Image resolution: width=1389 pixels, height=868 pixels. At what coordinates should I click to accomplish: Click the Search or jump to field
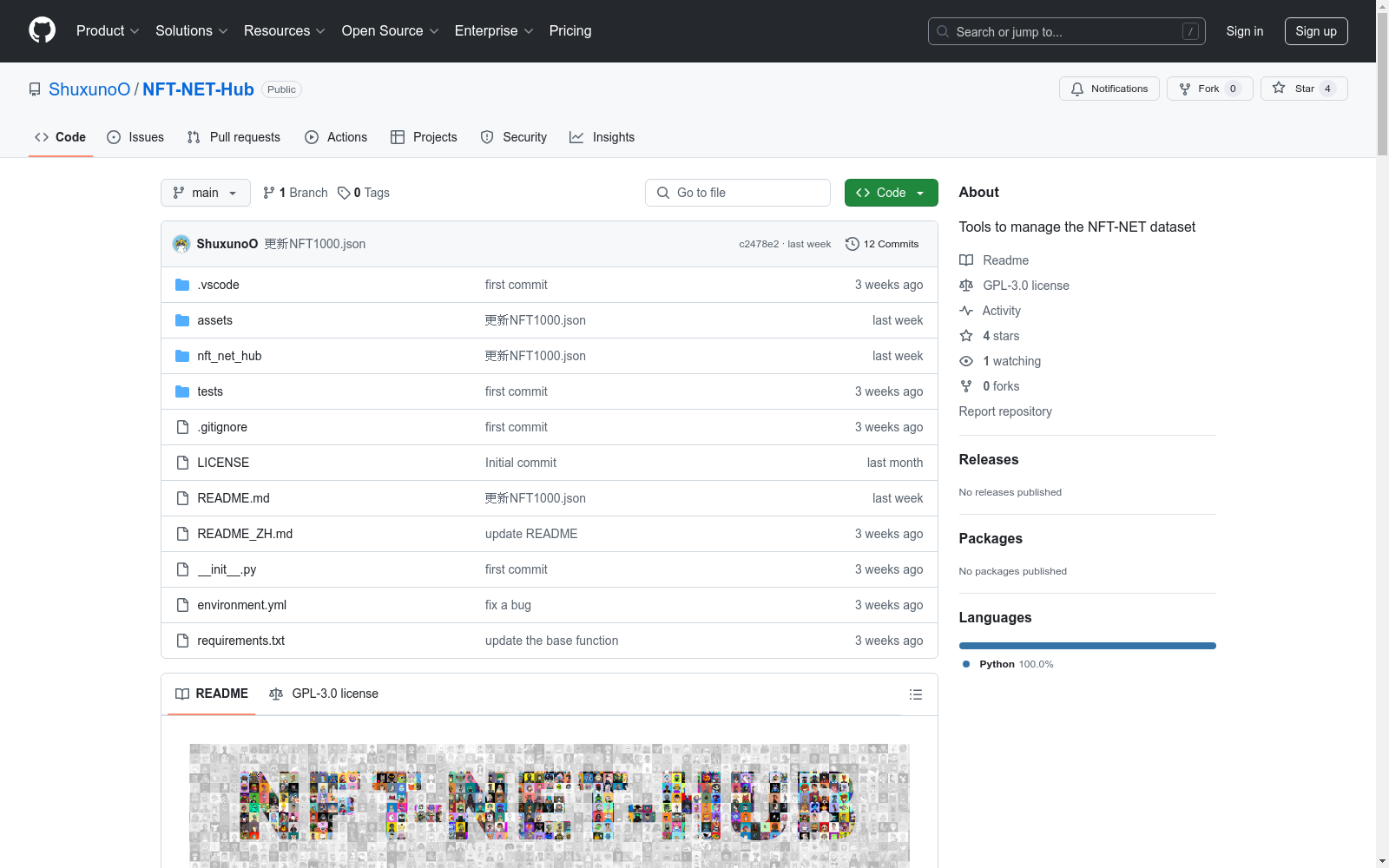(x=1067, y=31)
